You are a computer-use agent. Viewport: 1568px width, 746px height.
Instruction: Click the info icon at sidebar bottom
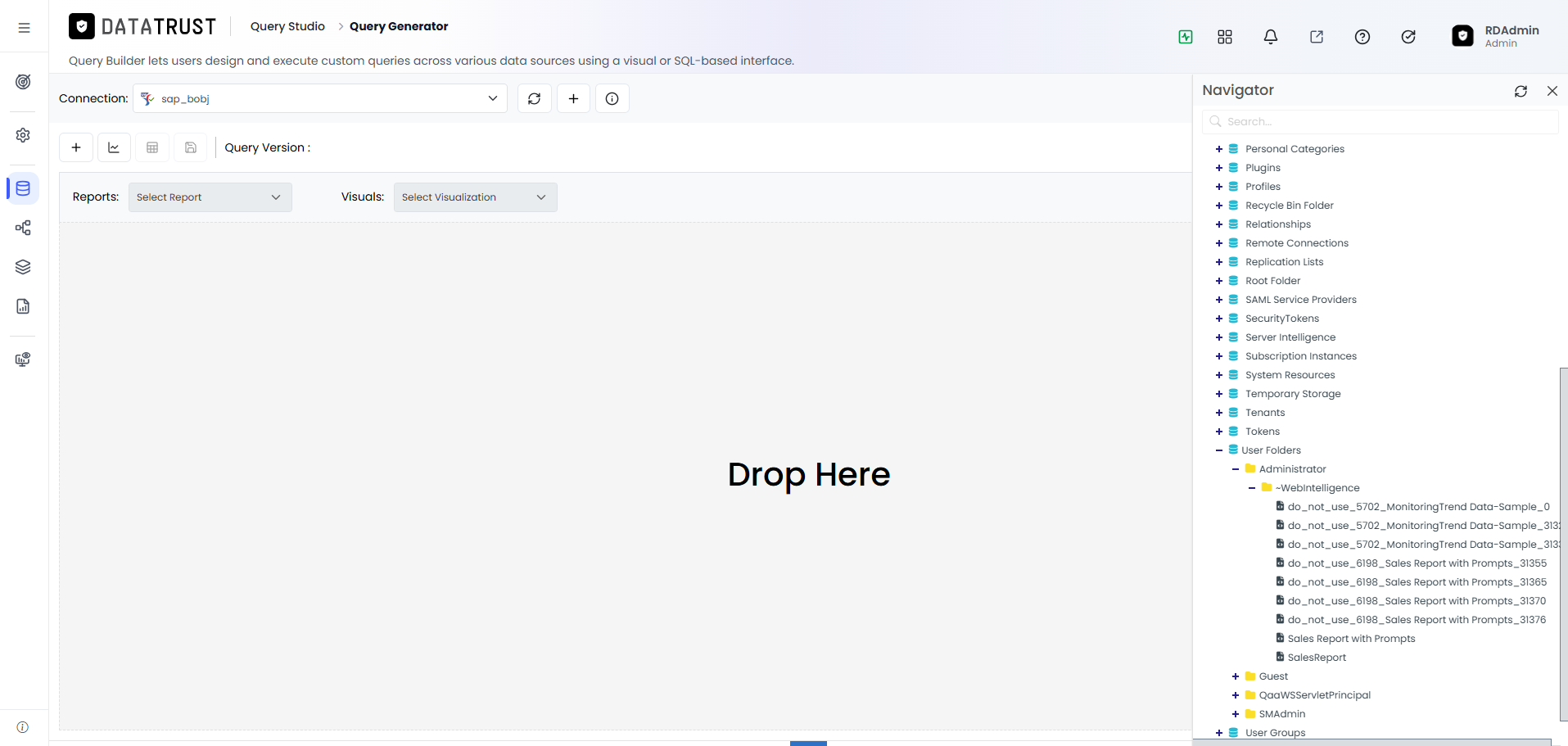pyautogui.click(x=23, y=727)
